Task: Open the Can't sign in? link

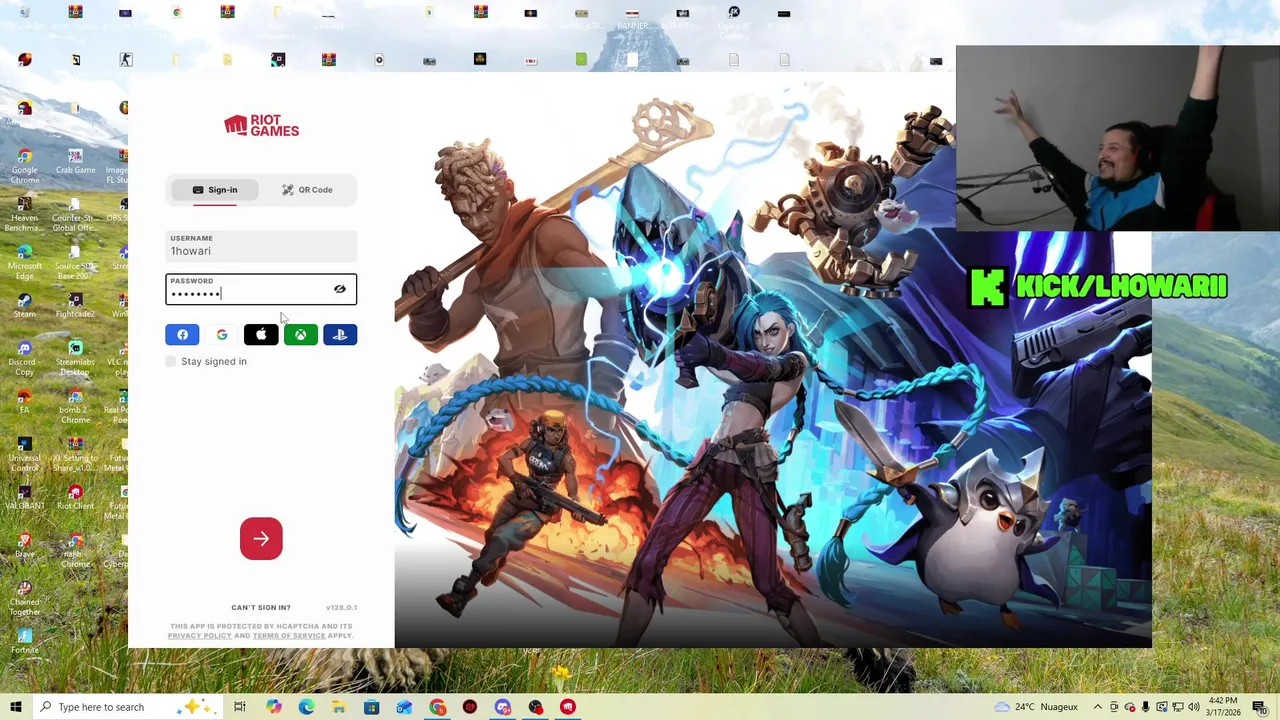Action: 261,607
